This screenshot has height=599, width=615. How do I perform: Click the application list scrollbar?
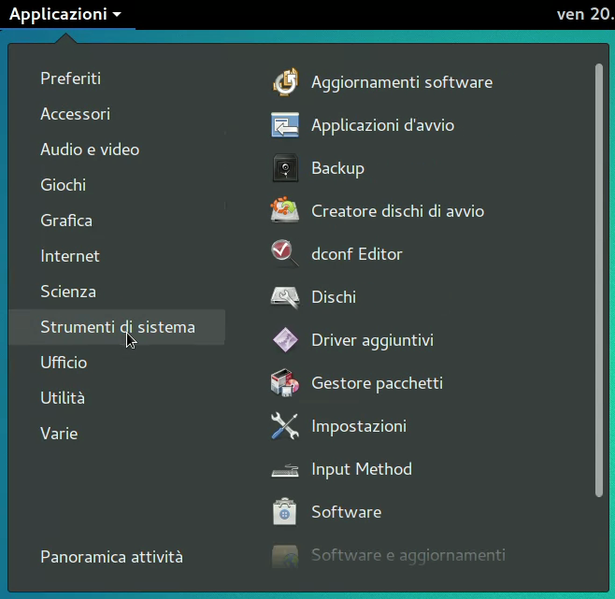coord(599,280)
